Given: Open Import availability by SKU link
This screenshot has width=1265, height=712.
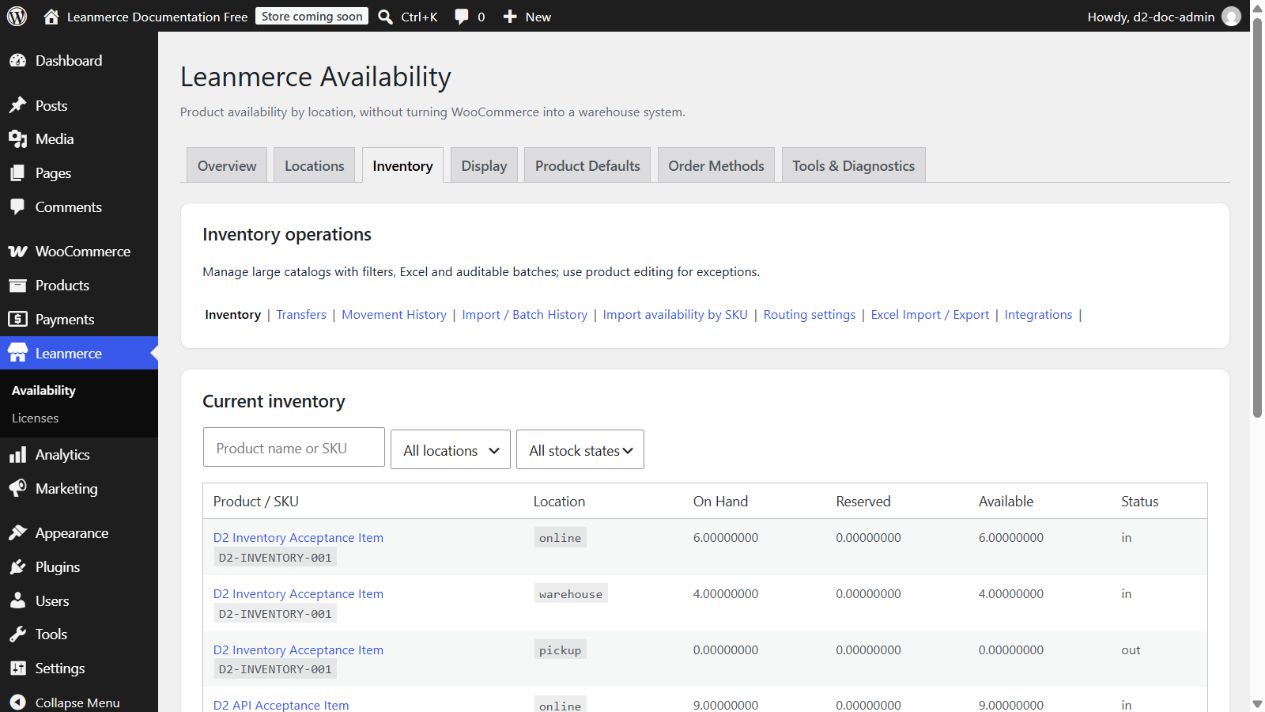Looking at the screenshot, I should pyautogui.click(x=675, y=314).
